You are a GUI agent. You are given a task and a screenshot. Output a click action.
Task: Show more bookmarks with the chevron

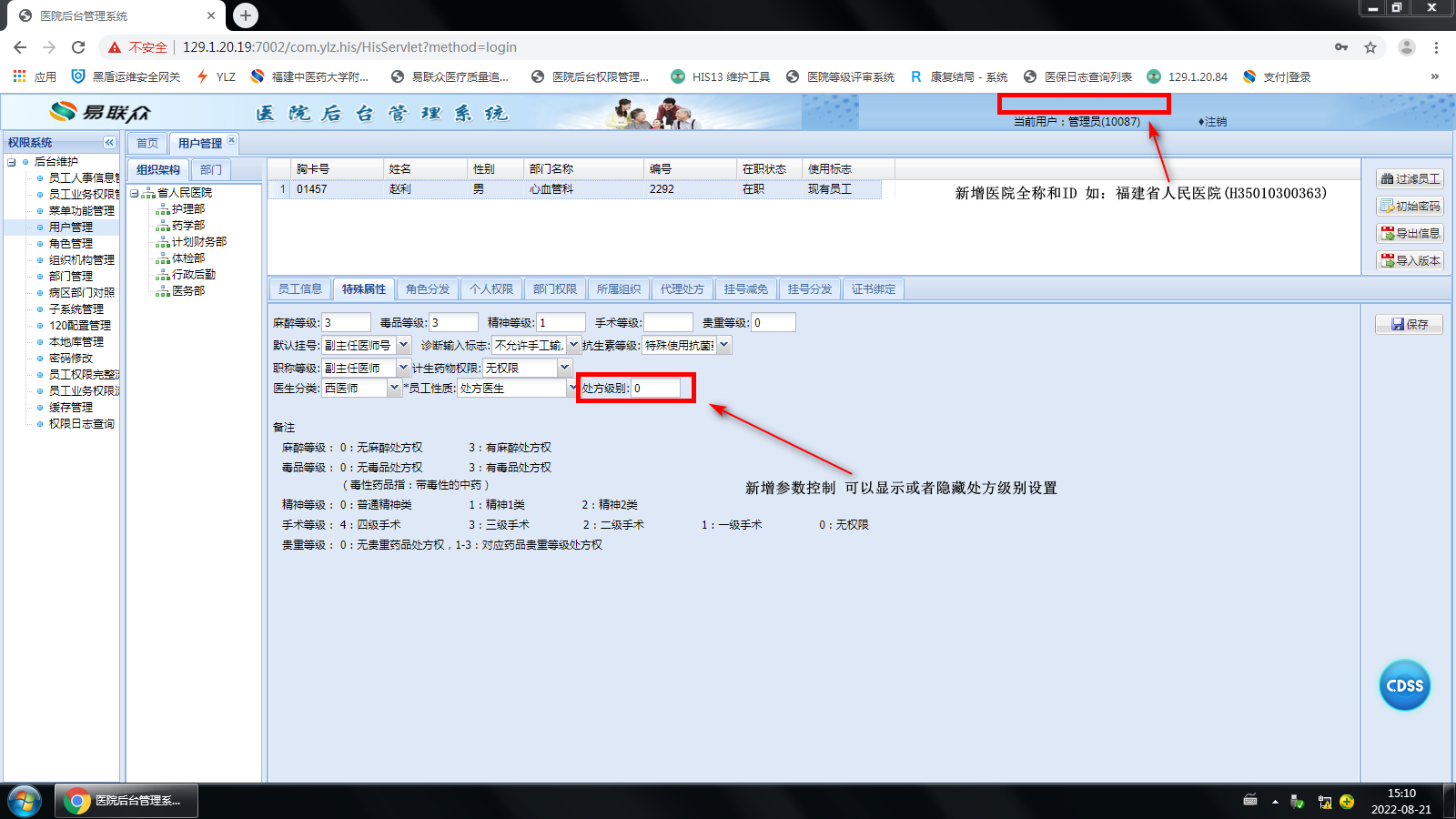(1435, 76)
